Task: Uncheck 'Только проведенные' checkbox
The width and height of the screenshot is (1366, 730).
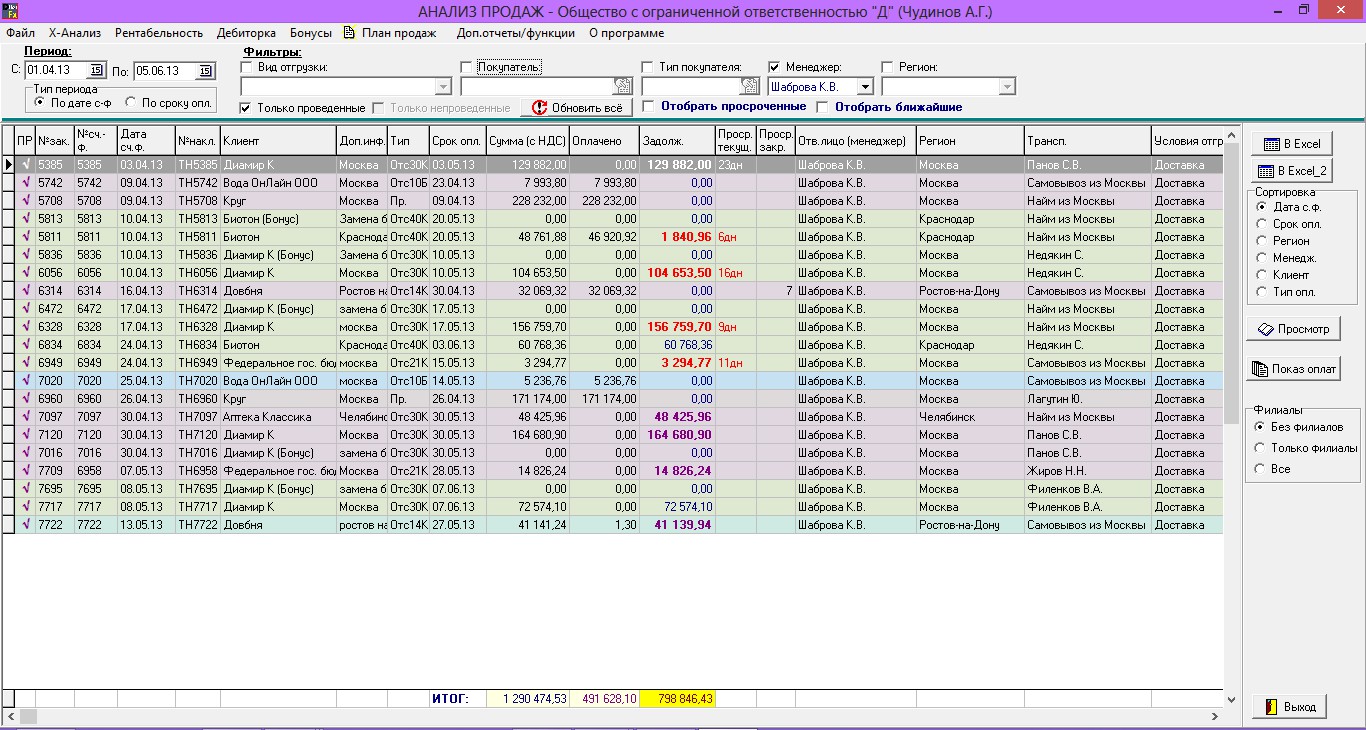Action: pyautogui.click(x=246, y=107)
